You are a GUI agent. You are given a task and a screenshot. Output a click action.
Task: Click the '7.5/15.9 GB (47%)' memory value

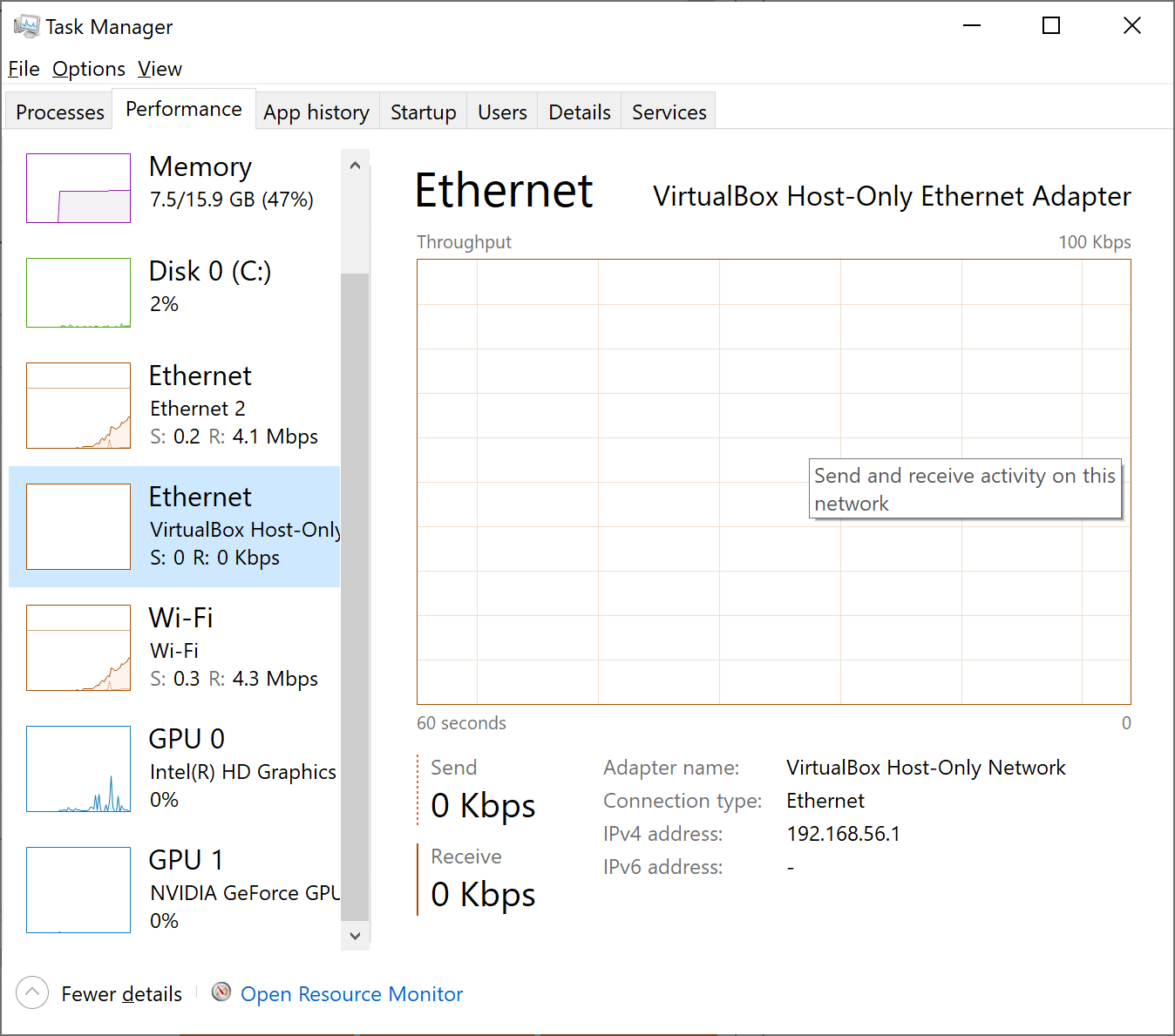click(x=232, y=200)
